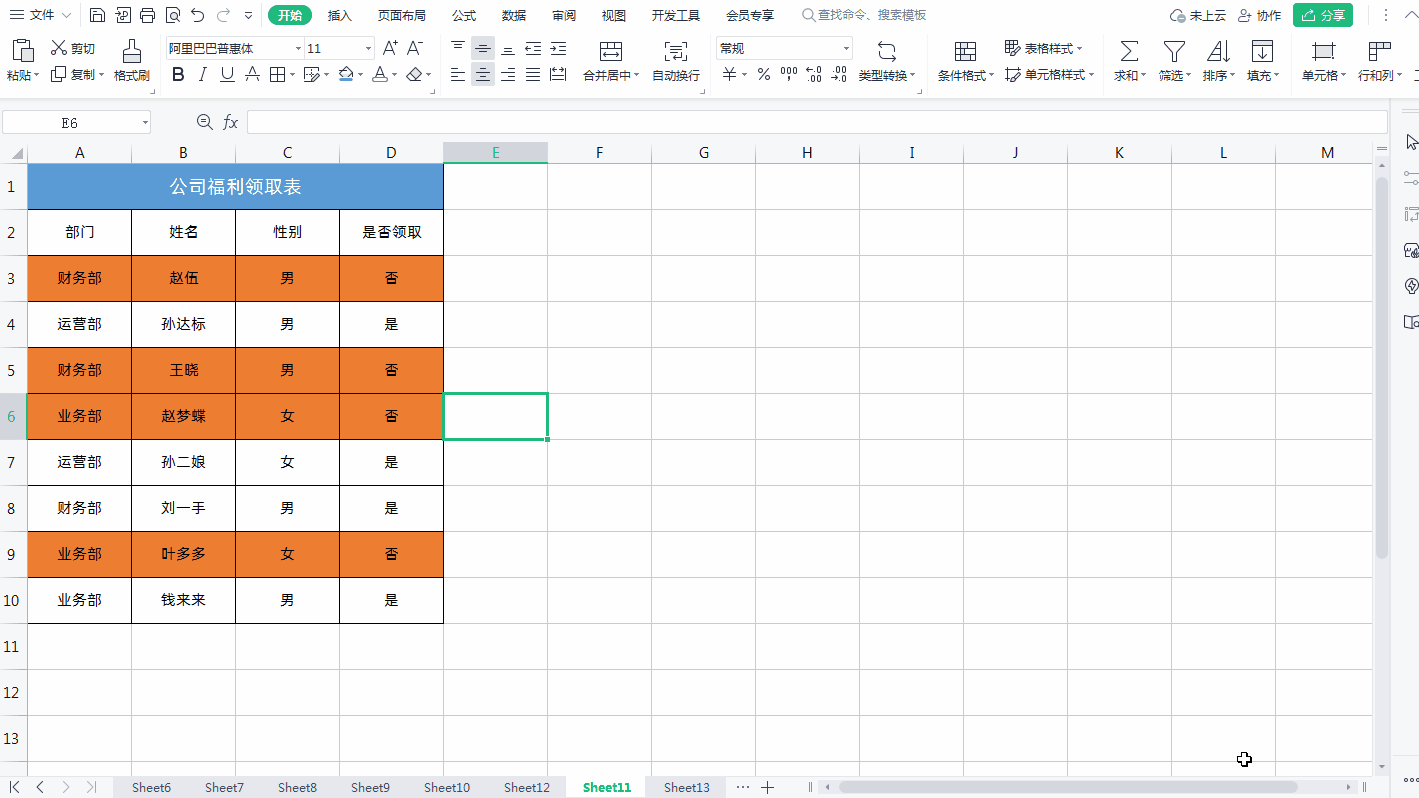Increase font size with A+ icon

[390, 48]
